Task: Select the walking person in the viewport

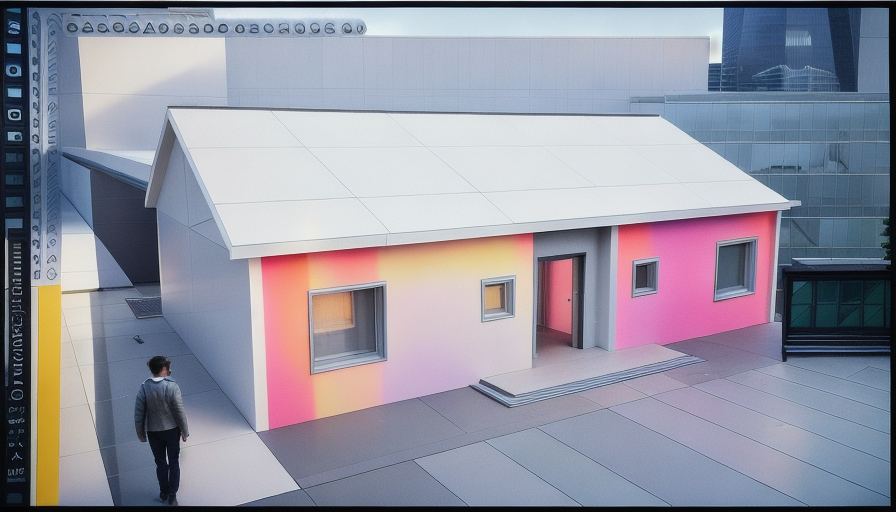Action: (x=161, y=429)
